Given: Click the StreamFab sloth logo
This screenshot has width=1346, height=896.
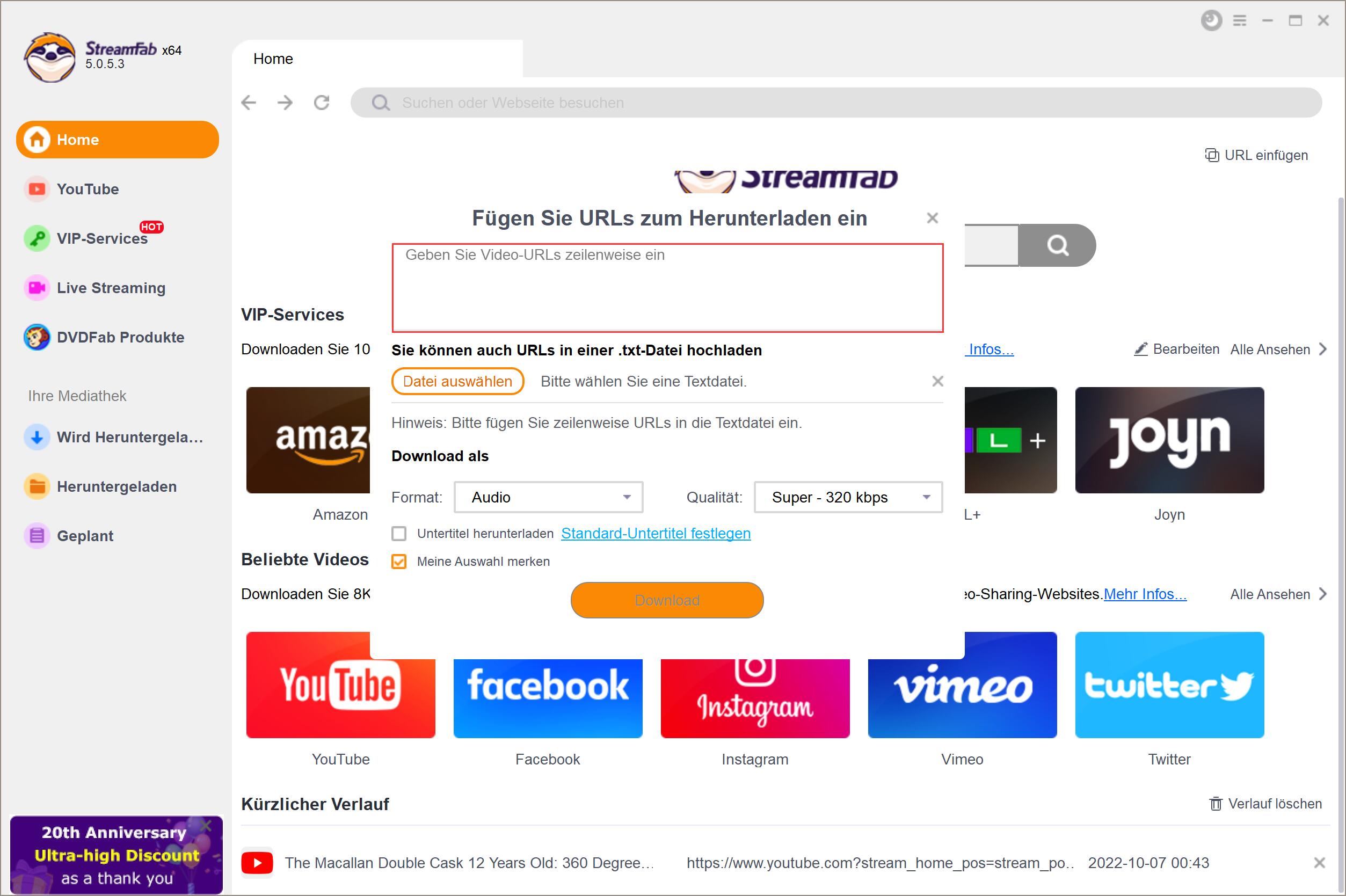Looking at the screenshot, I should click(x=50, y=57).
